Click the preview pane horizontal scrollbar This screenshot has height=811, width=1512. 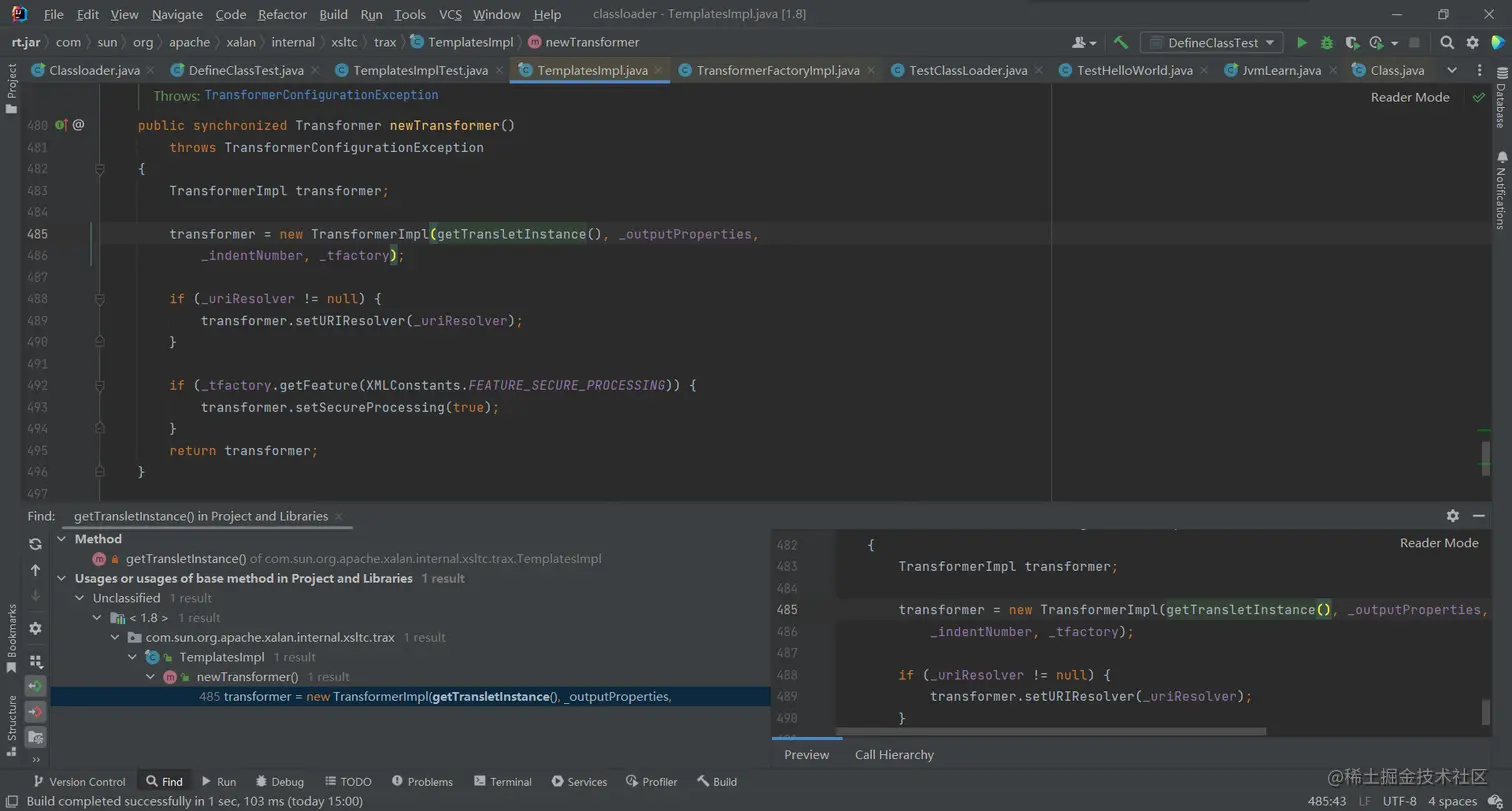coord(1051,731)
